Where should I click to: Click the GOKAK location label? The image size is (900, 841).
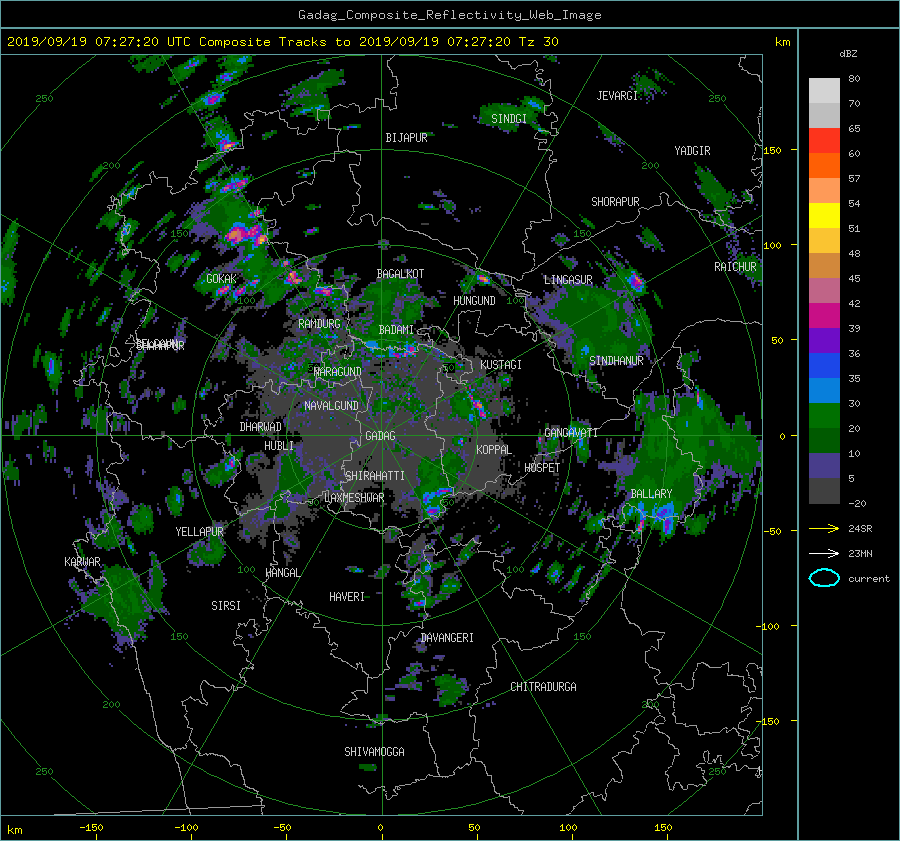tap(222, 278)
